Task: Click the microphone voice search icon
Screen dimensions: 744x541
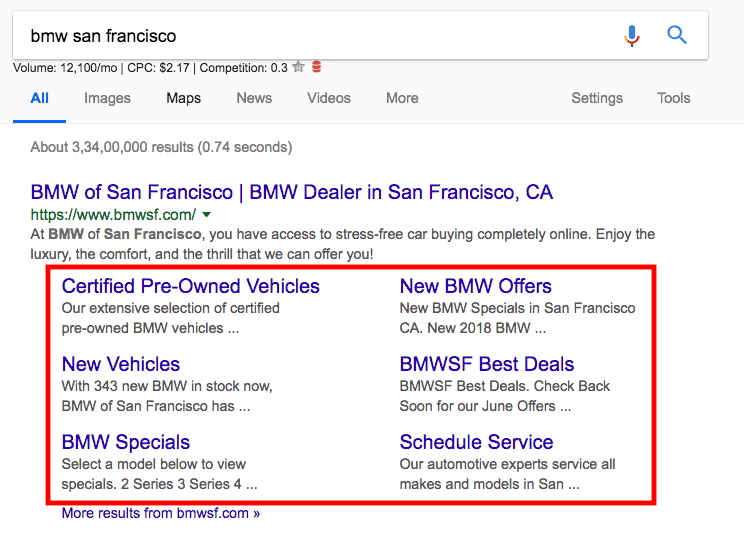Action: (631, 36)
